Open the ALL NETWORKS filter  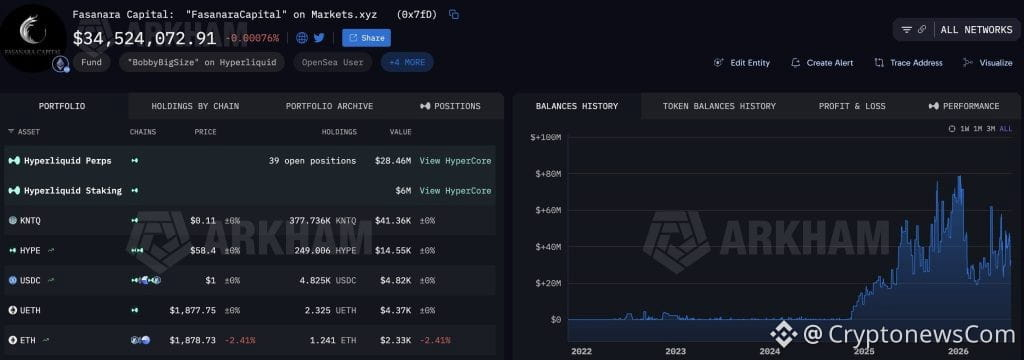[976, 29]
